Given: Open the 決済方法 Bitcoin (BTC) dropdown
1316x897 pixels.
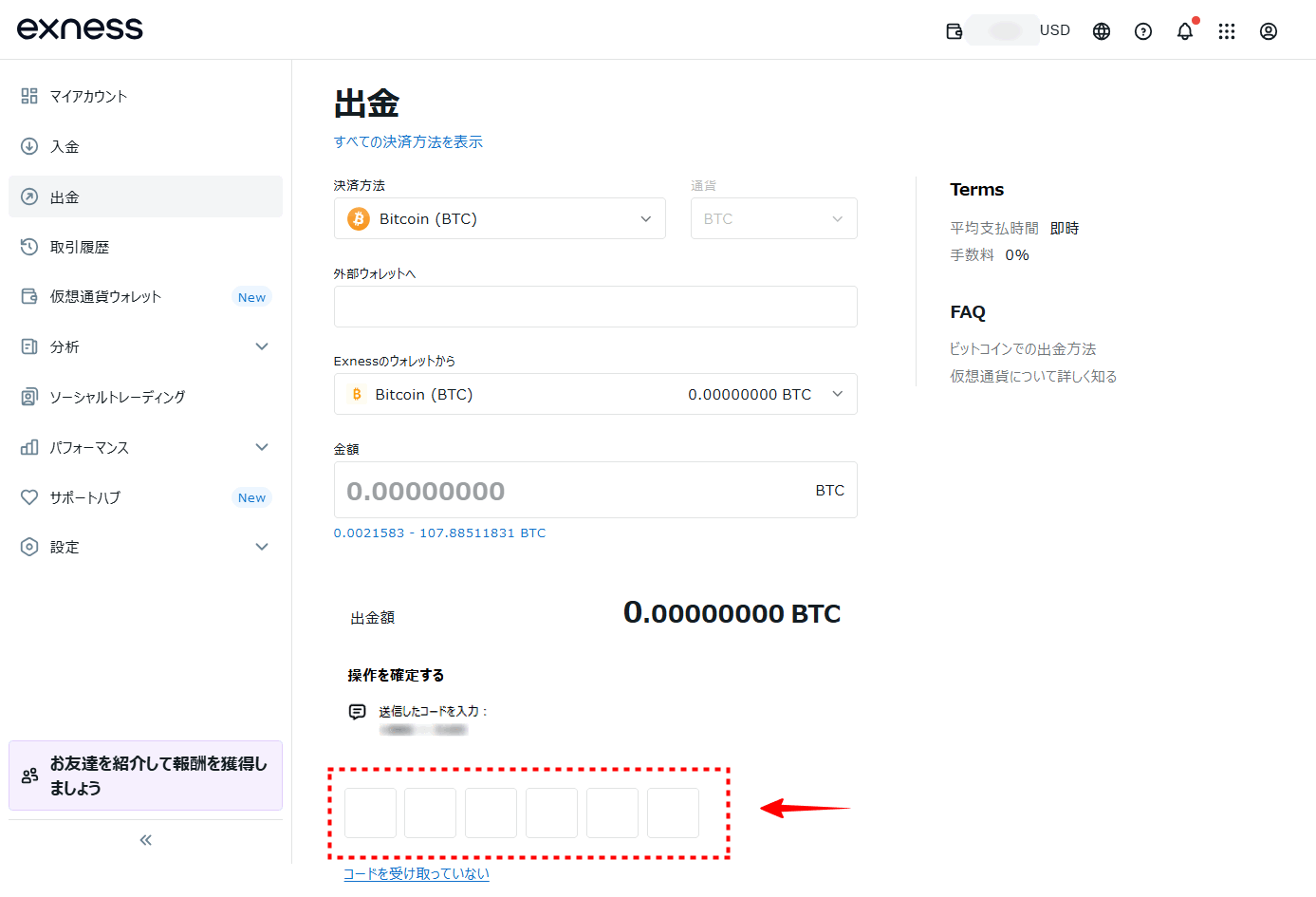Looking at the screenshot, I should [500, 218].
